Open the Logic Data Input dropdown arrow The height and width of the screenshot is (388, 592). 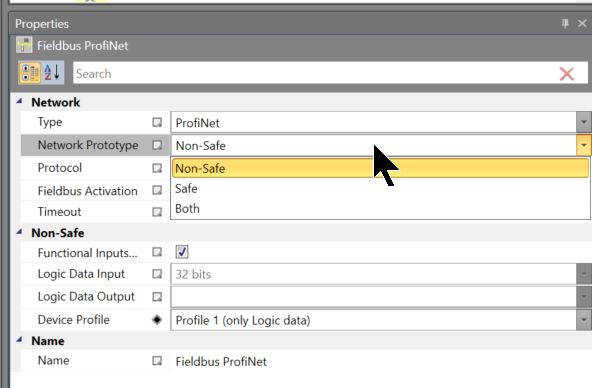click(584, 274)
